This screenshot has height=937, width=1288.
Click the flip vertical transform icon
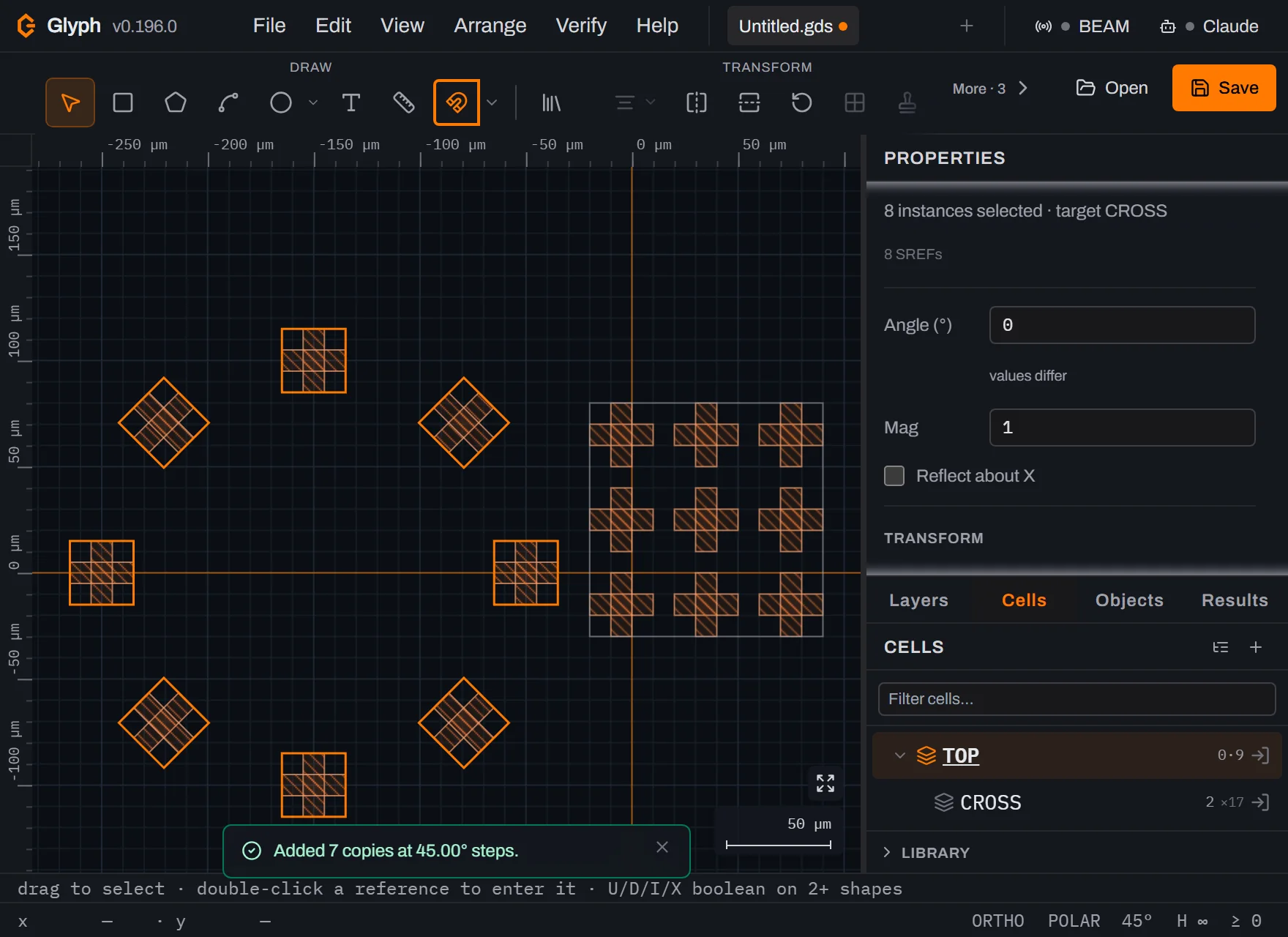coord(749,102)
